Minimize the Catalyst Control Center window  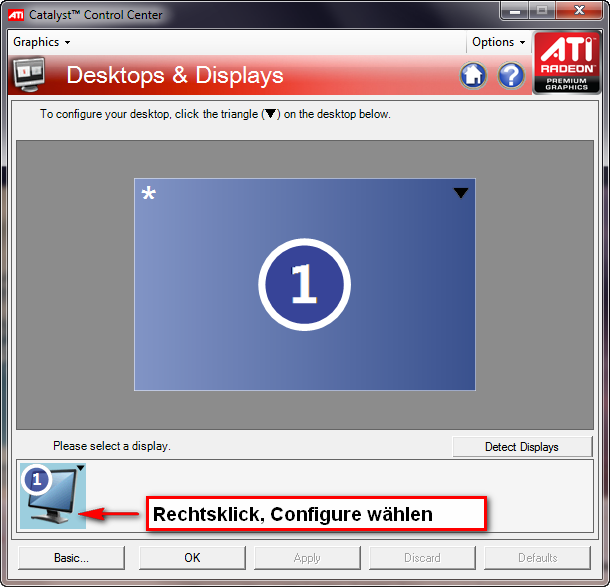515,11
